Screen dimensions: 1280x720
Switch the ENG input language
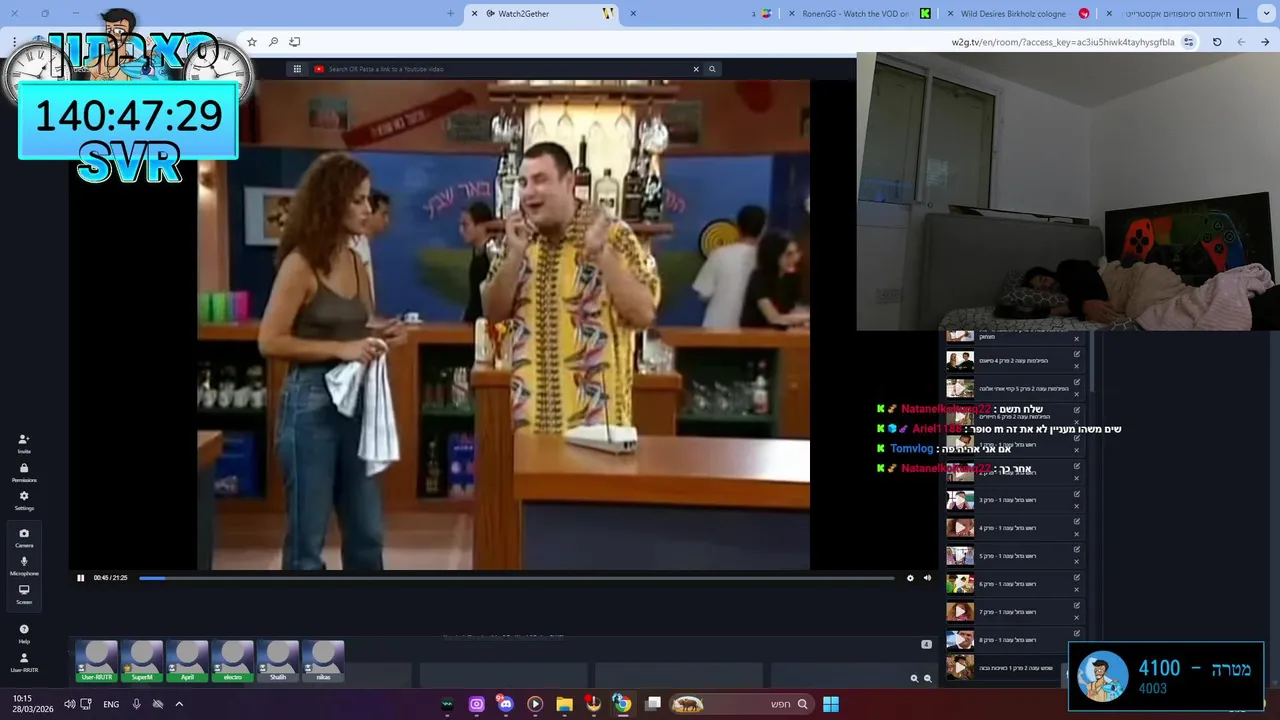click(x=111, y=704)
